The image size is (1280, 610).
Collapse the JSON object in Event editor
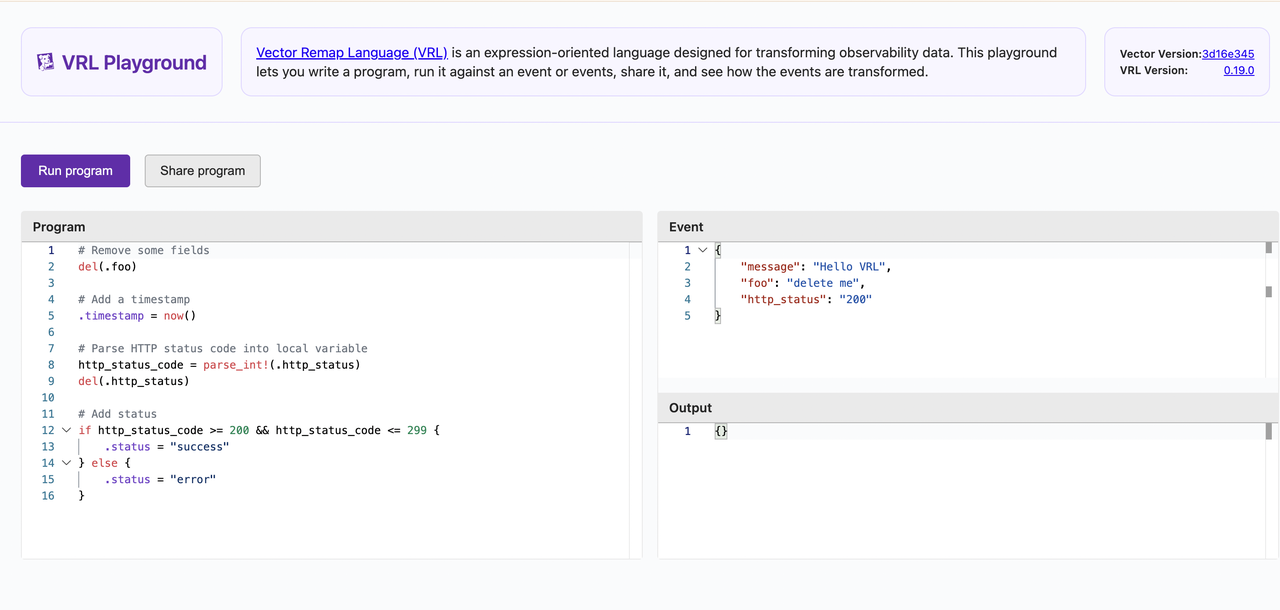point(703,250)
